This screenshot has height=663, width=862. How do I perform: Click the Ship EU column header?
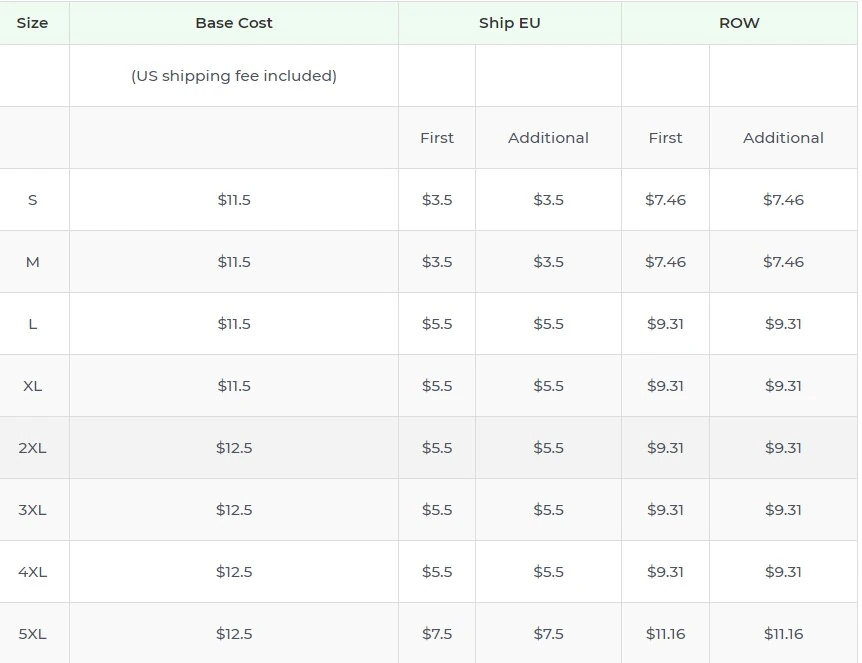tap(510, 22)
